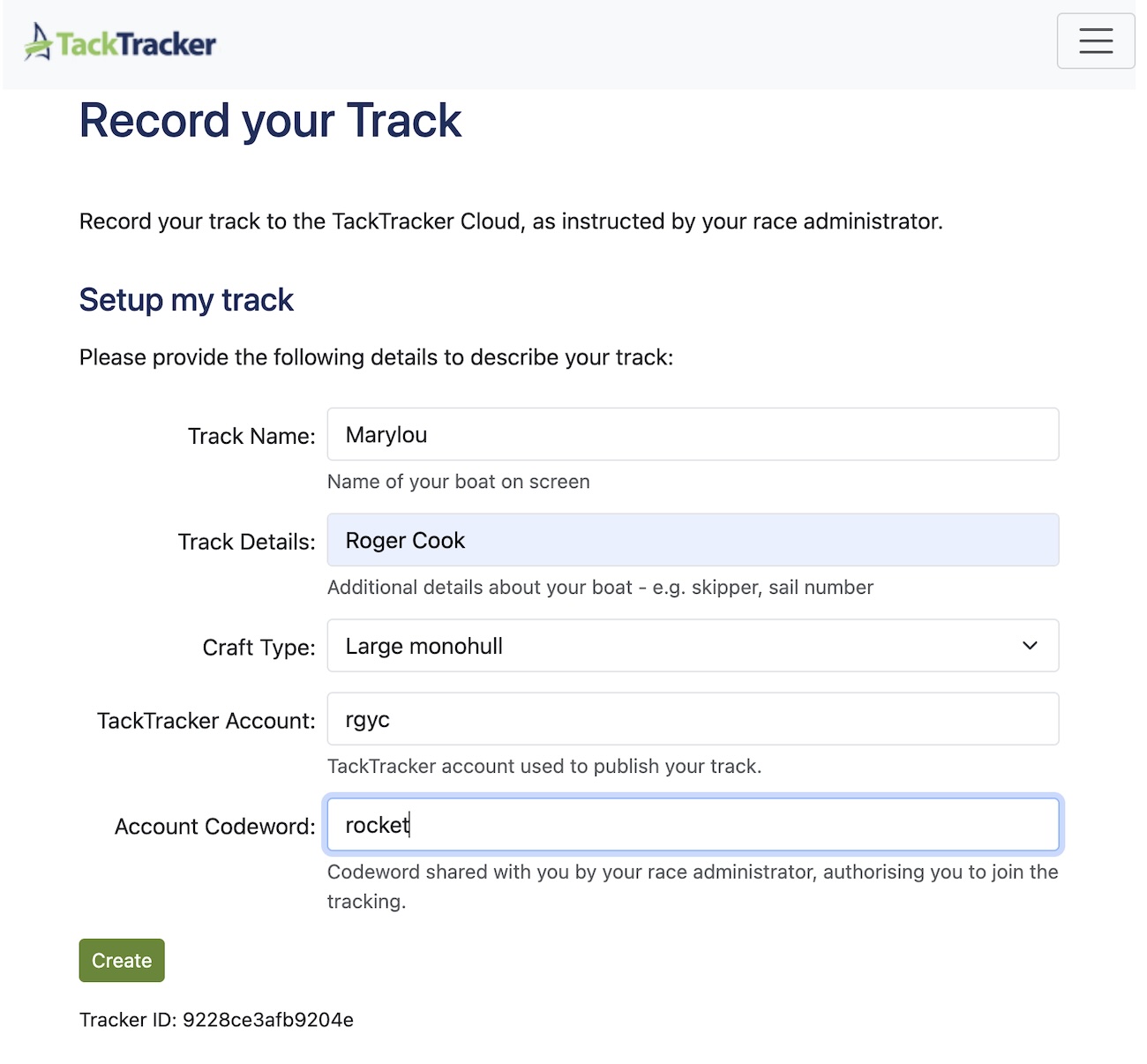Screen dimensions: 1147x1064
Task: Click the Account Codeword text box
Action: (692, 825)
